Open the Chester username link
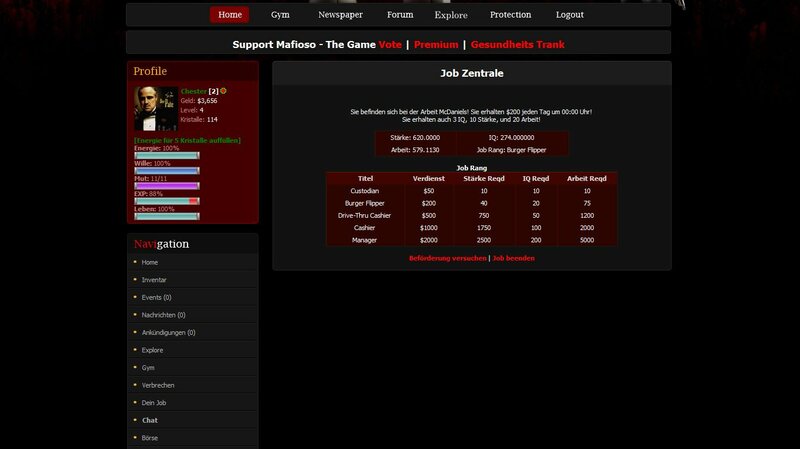800x449 pixels. pyautogui.click(x=193, y=91)
